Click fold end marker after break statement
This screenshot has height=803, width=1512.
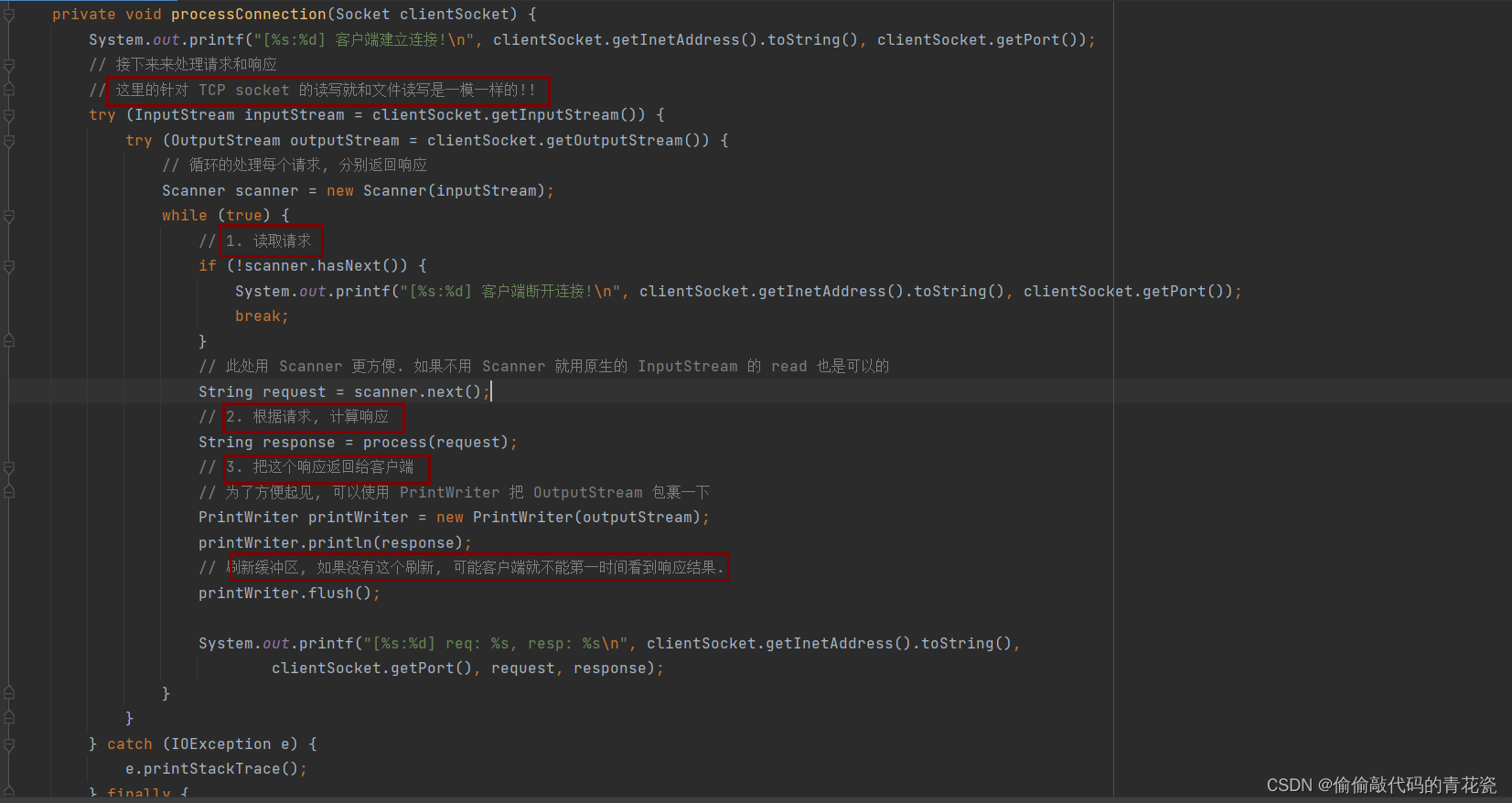tap(9, 341)
